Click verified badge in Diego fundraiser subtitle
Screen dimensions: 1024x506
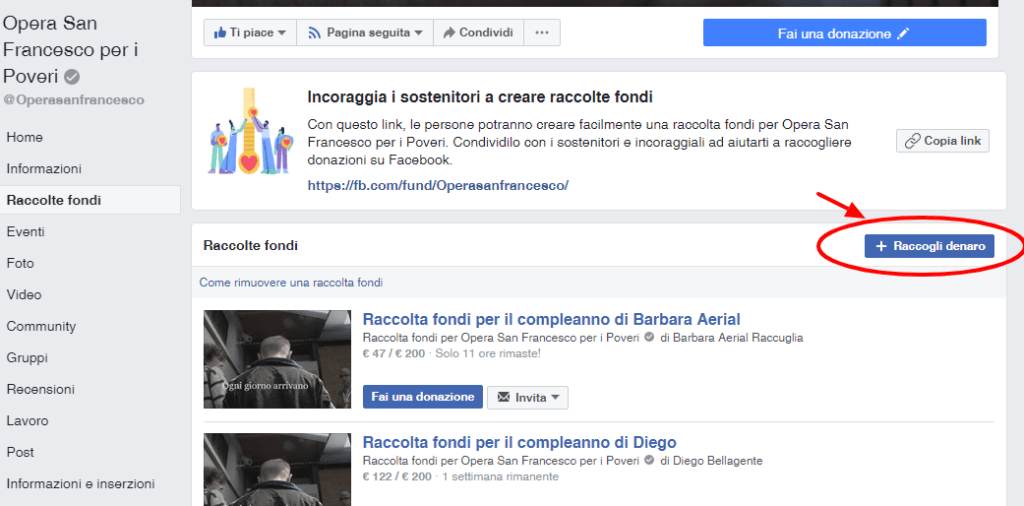[x=650, y=461]
